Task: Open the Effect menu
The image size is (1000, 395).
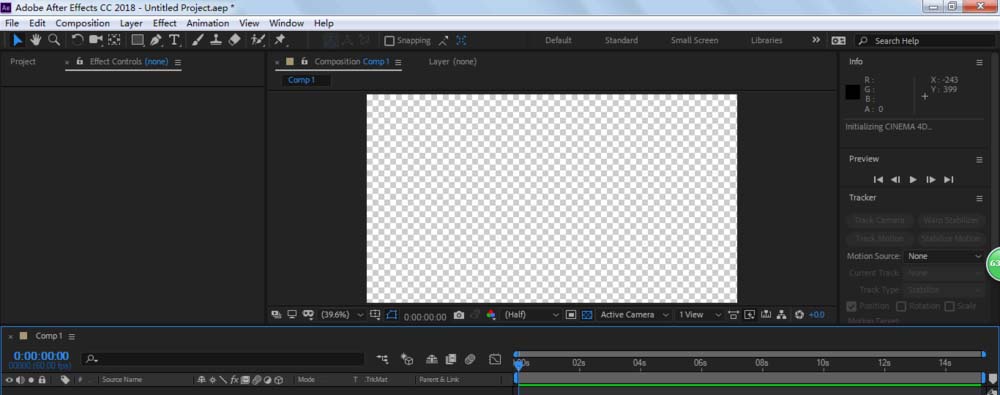Action: [x=165, y=23]
